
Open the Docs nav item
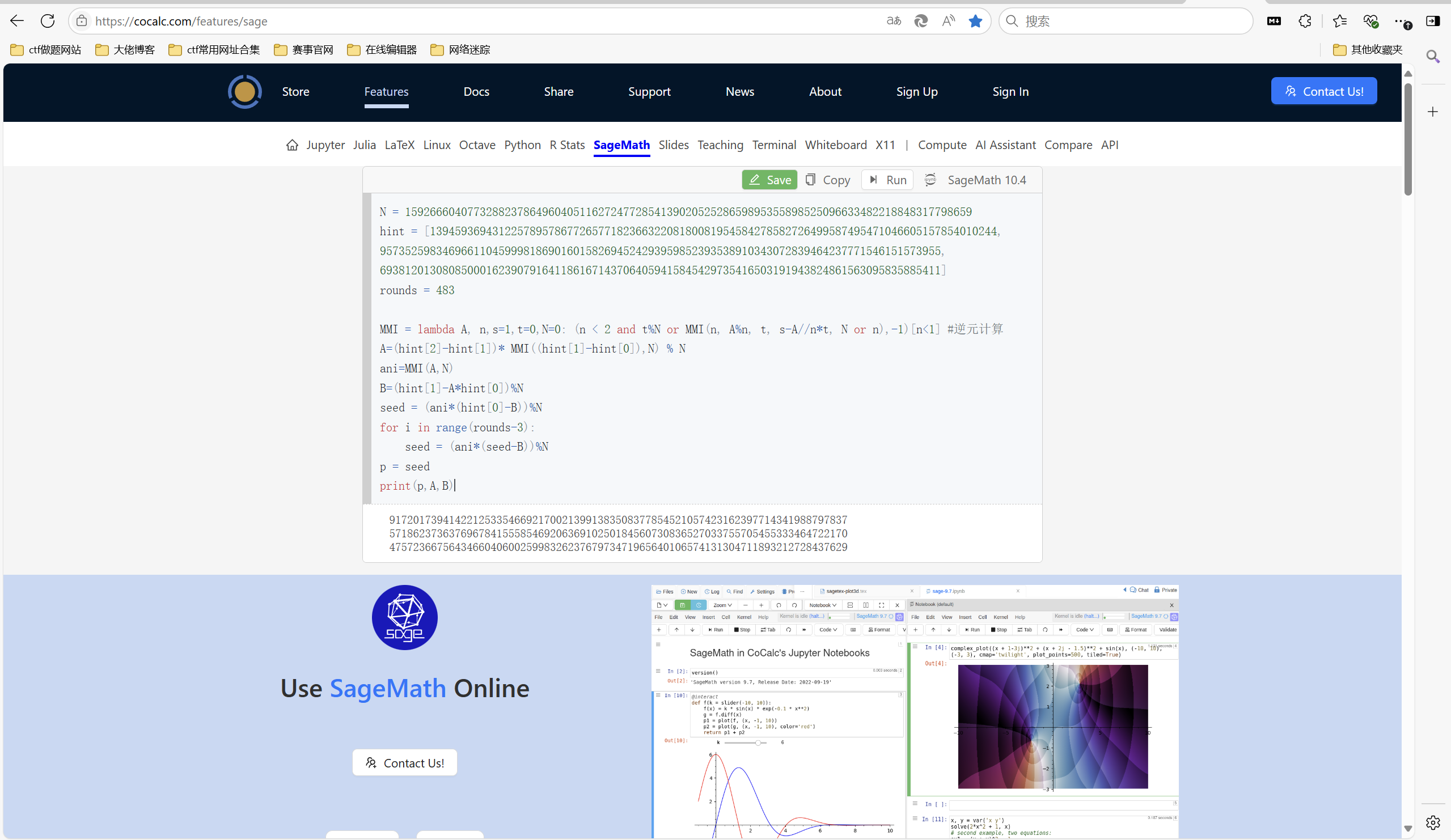pyautogui.click(x=476, y=92)
